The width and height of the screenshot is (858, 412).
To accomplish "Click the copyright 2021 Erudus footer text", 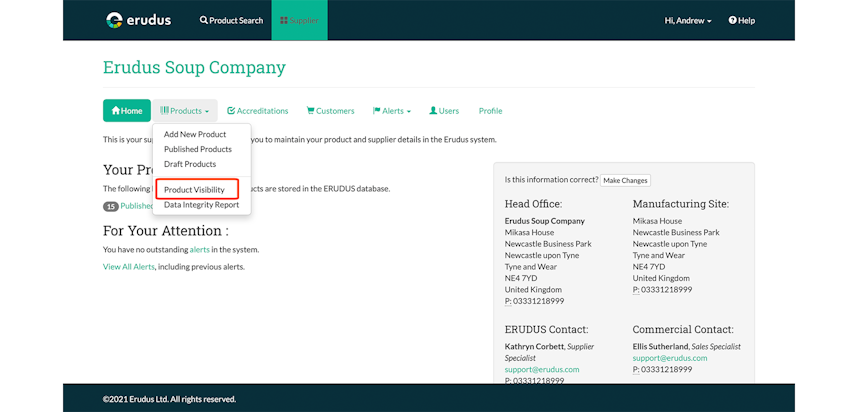I will [169, 399].
